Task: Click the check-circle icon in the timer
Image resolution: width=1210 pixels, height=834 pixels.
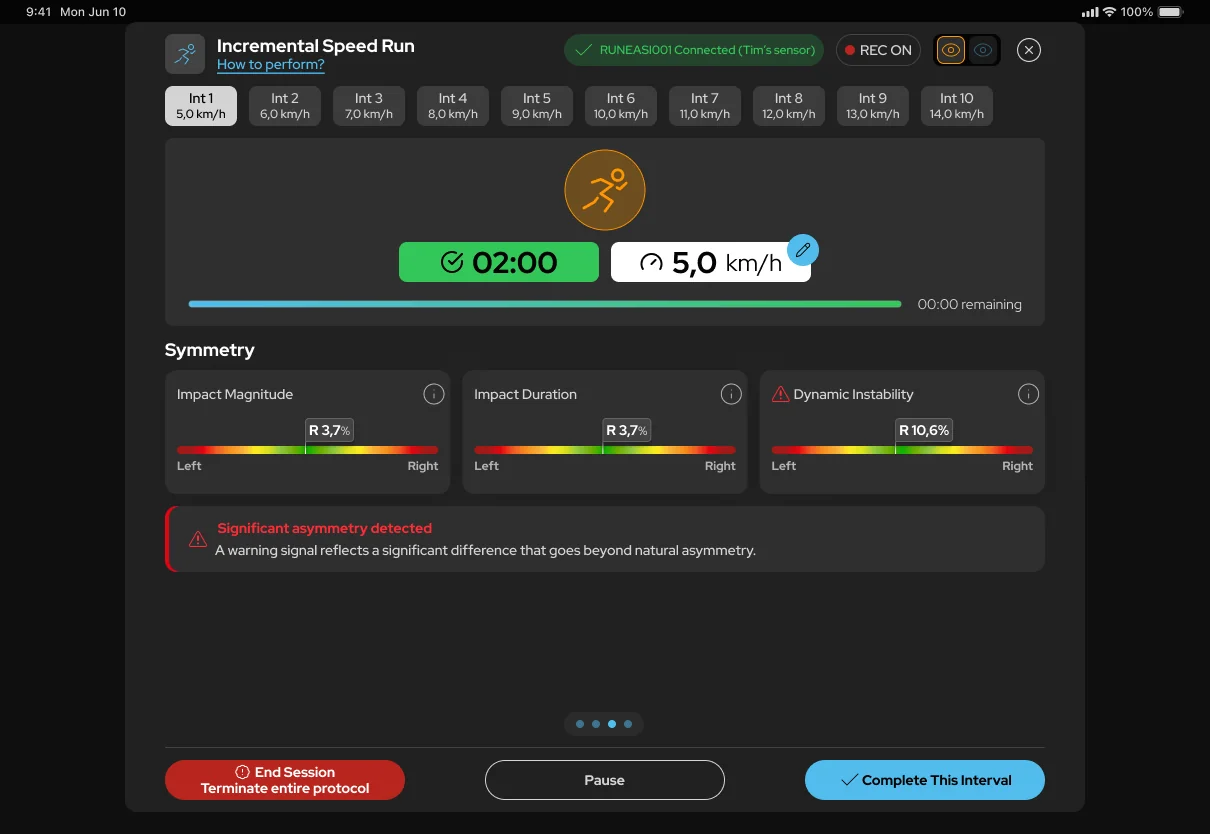Action: [x=452, y=262]
